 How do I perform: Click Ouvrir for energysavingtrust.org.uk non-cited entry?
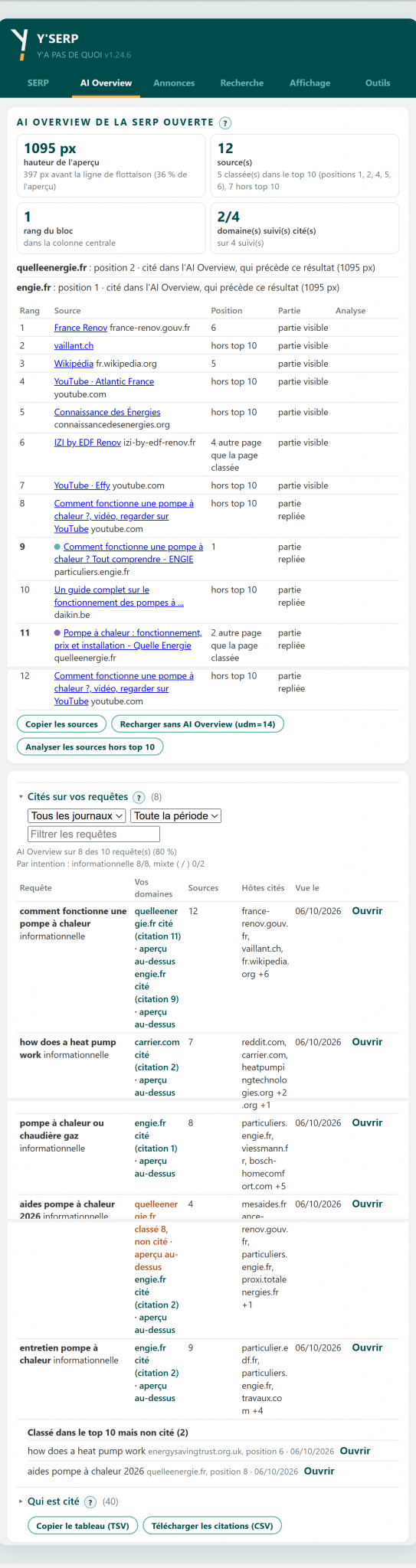coord(355,1451)
